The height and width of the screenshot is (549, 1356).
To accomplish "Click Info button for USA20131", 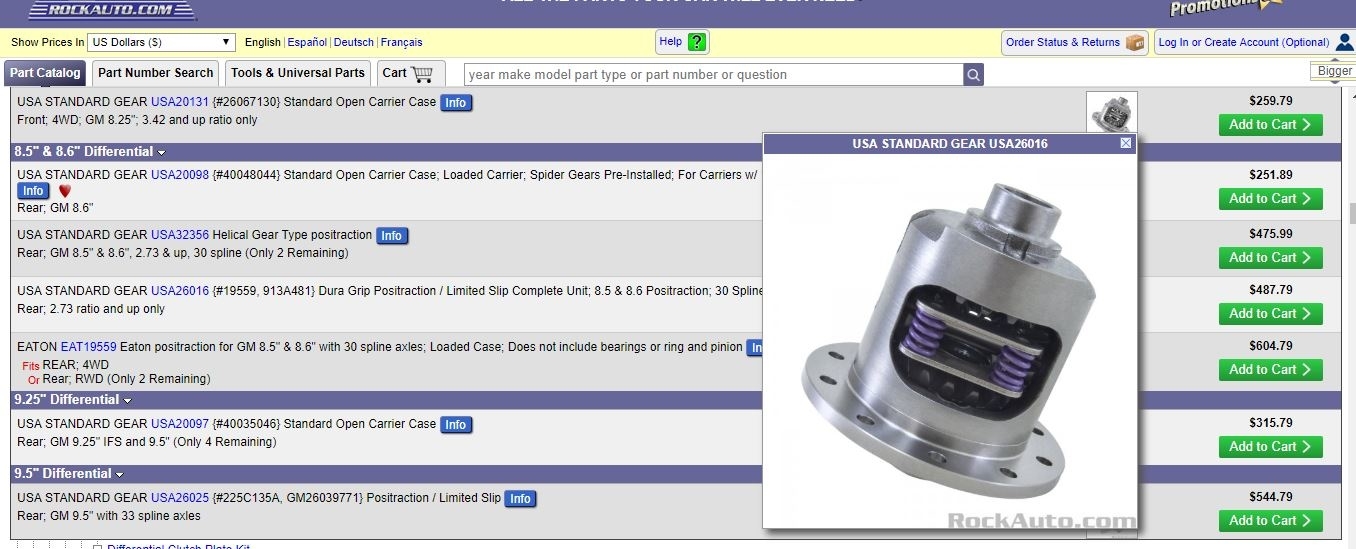I will pyautogui.click(x=456, y=103).
